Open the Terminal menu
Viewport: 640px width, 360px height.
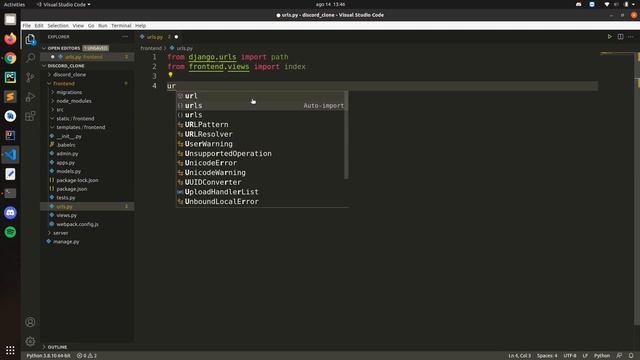(x=121, y=25)
